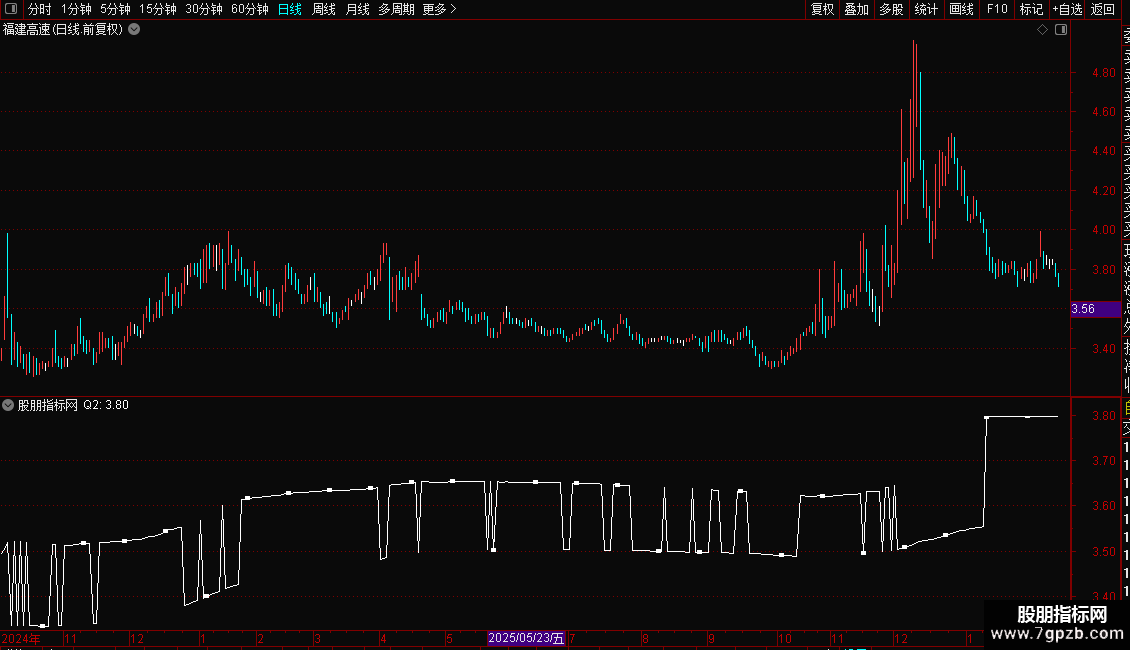
Task: Click the 2024年 label on the time axis
Action: [x=21, y=638]
